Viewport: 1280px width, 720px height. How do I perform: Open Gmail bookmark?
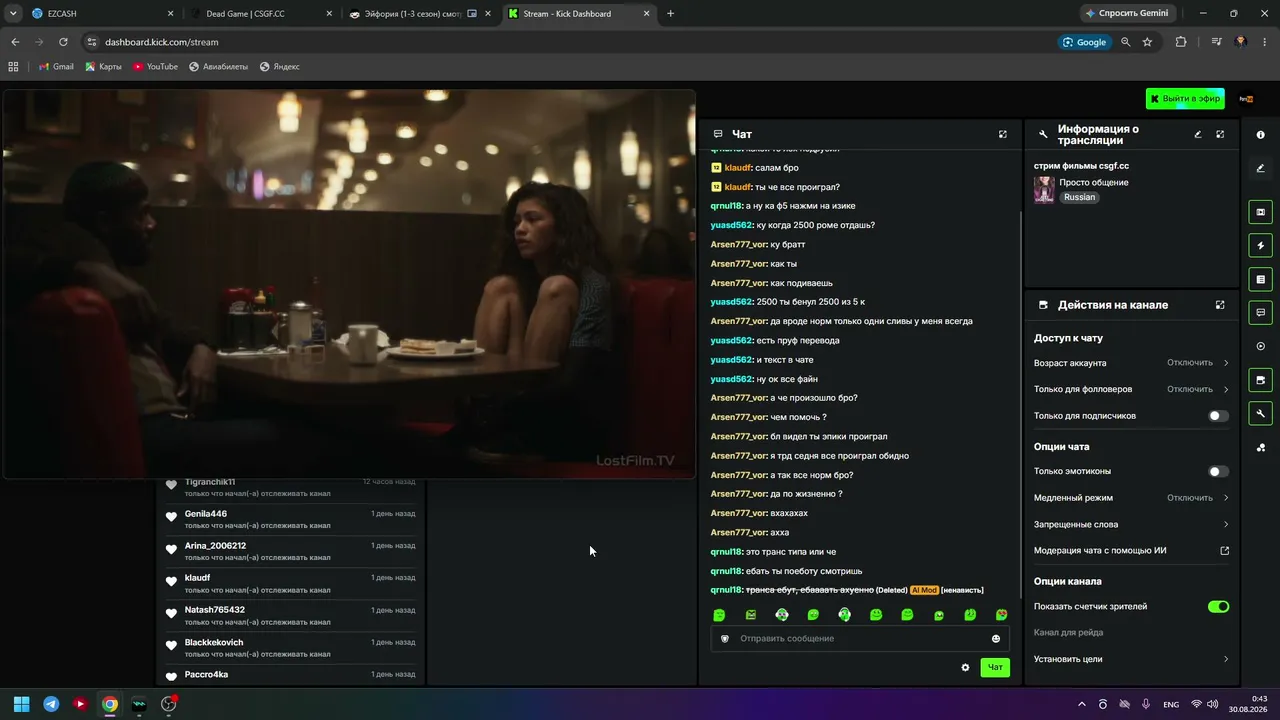pyautogui.click(x=56, y=67)
